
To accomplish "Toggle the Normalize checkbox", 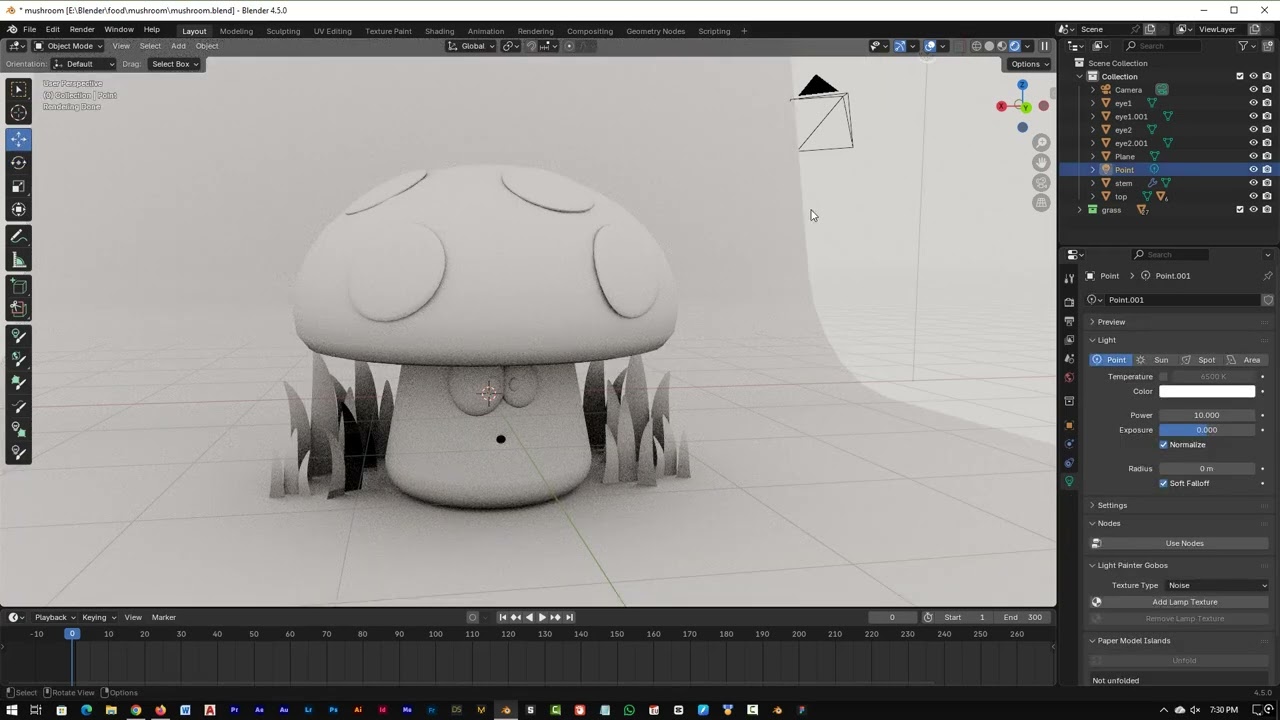I will pyautogui.click(x=1163, y=445).
